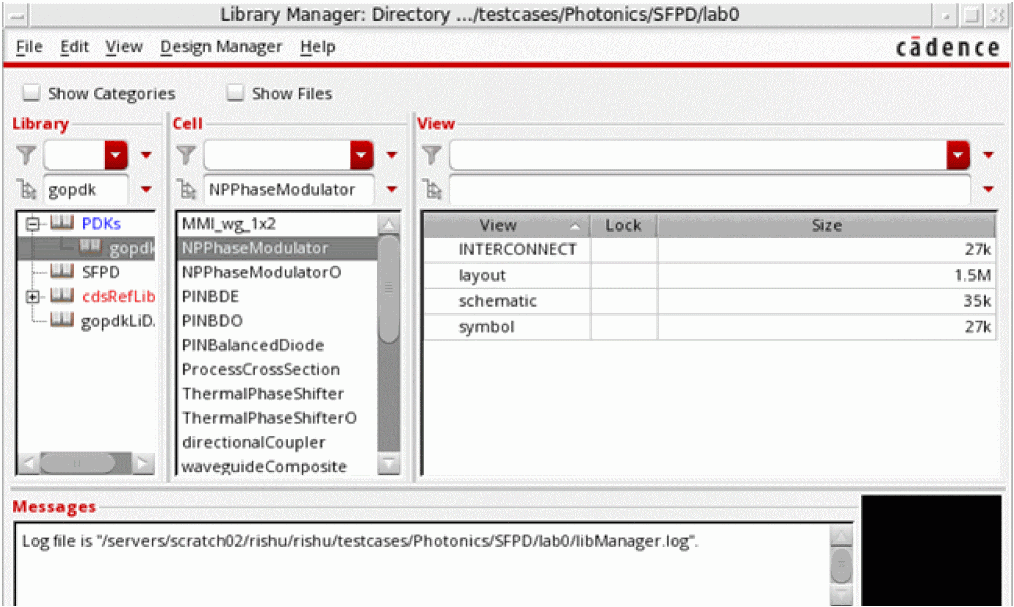Open the Cell filter options arrow
Viewport: 1014px width, 607px height.
click(x=392, y=155)
